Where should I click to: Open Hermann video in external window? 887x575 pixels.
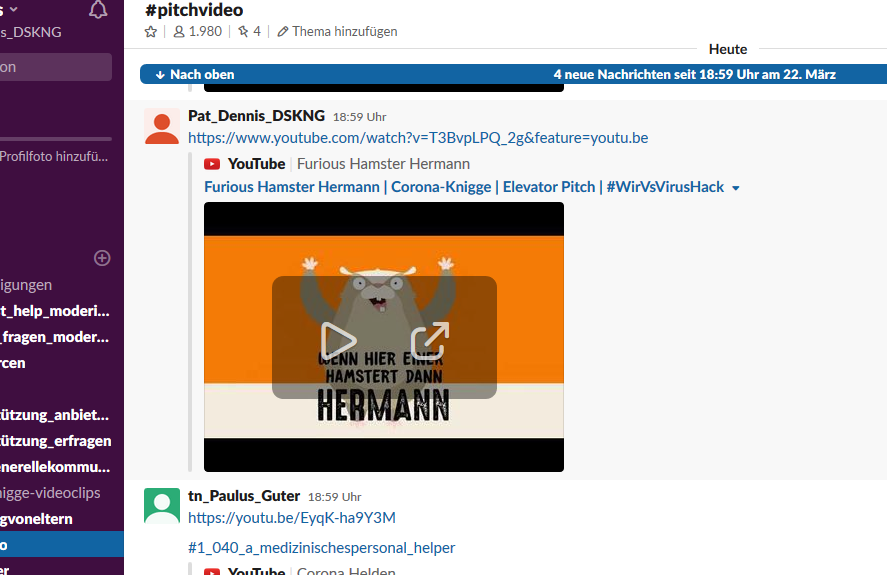coord(430,341)
